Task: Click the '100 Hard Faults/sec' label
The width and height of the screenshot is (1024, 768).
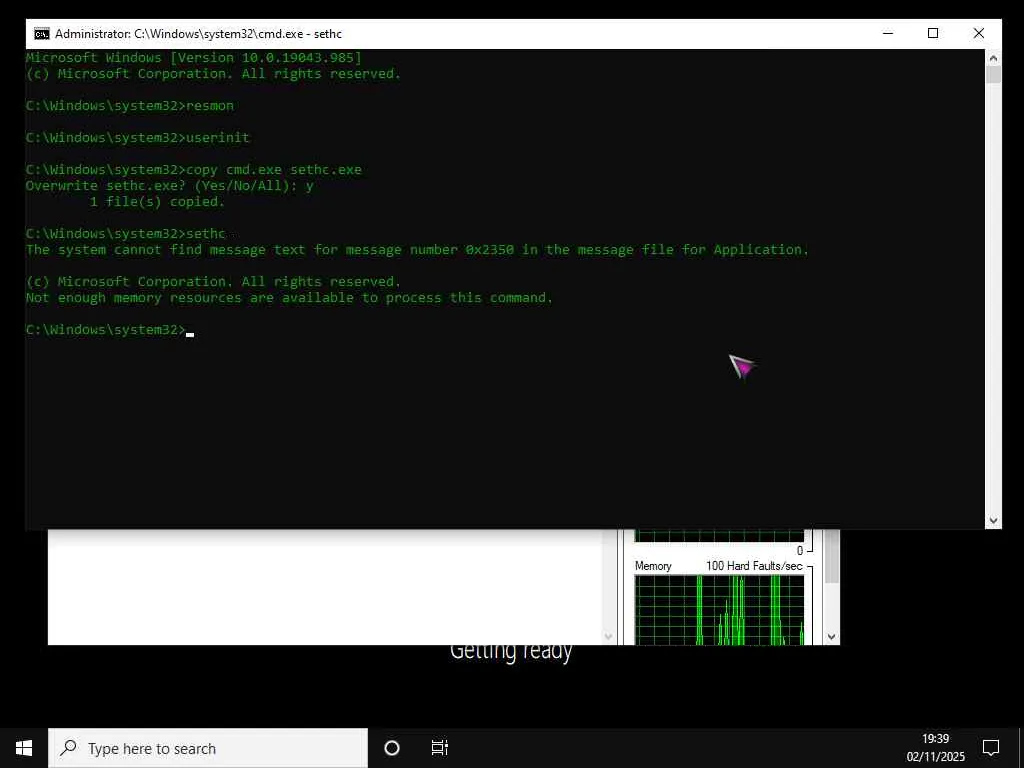Action: (x=754, y=566)
